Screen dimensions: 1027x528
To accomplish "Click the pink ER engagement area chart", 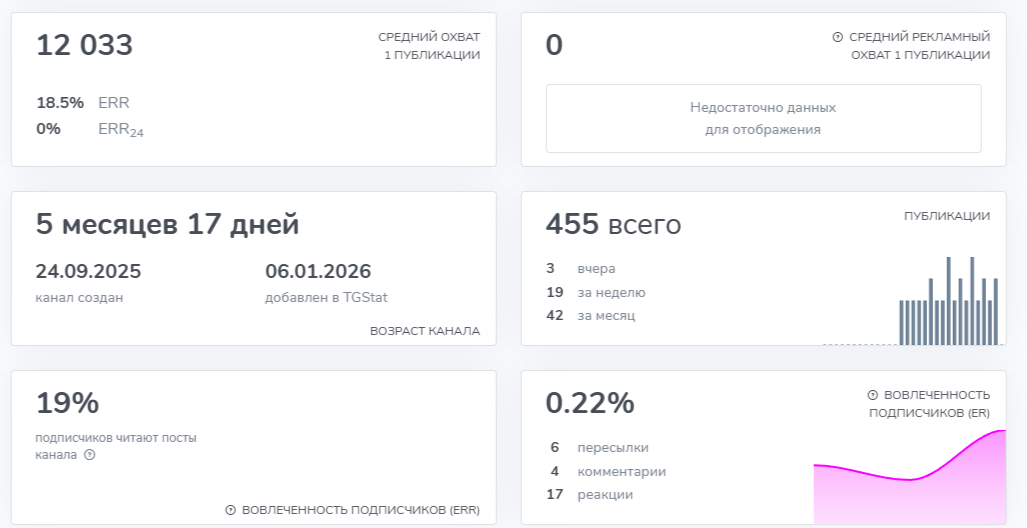I will [910, 476].
